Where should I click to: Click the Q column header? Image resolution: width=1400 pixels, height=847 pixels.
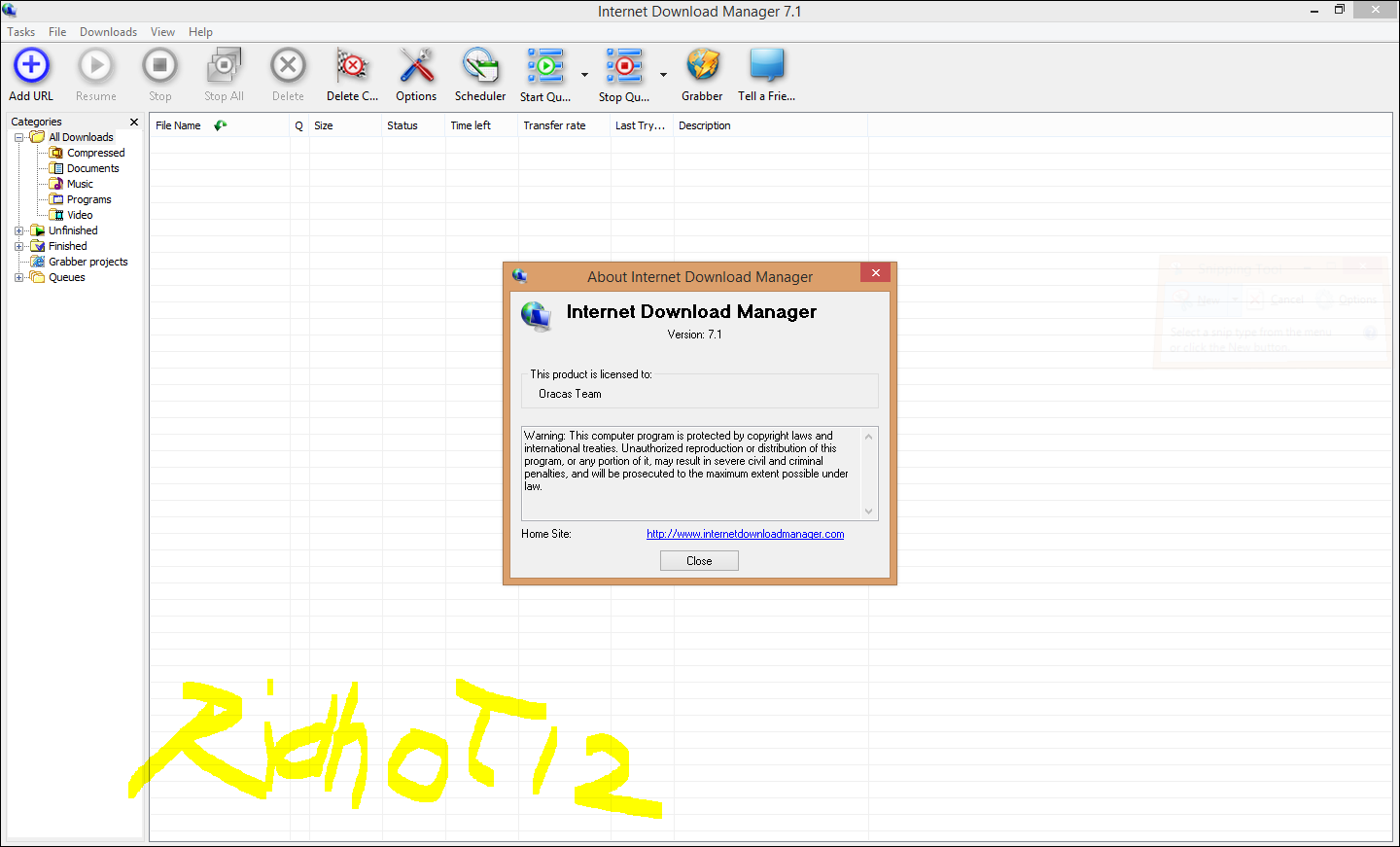click(299, 125)
